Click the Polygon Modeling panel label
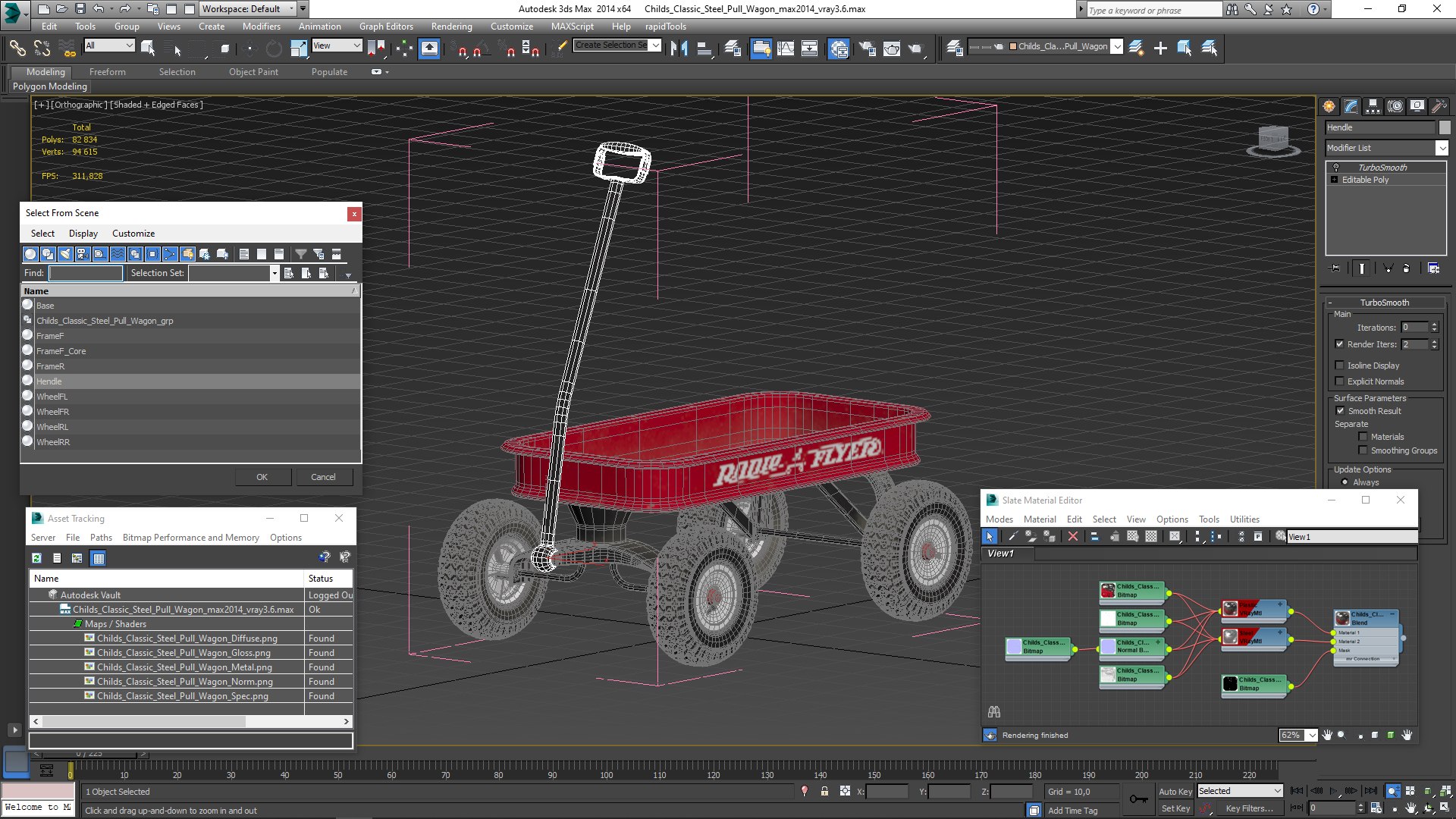Viewport: 1456px width, 819px height. point(49,86)
